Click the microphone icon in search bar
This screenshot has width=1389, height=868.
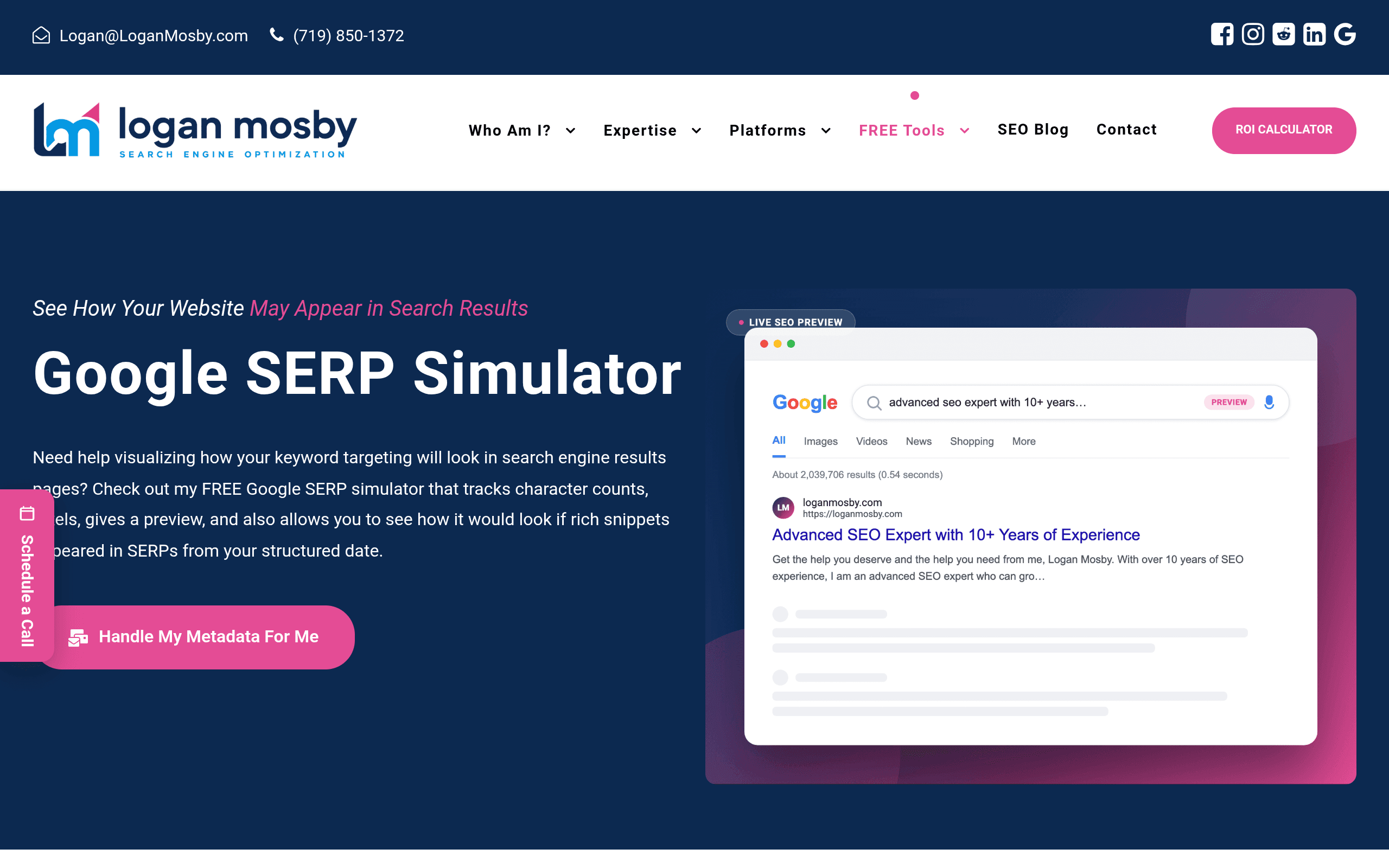pyautogui.click(x=1269, y=403)
